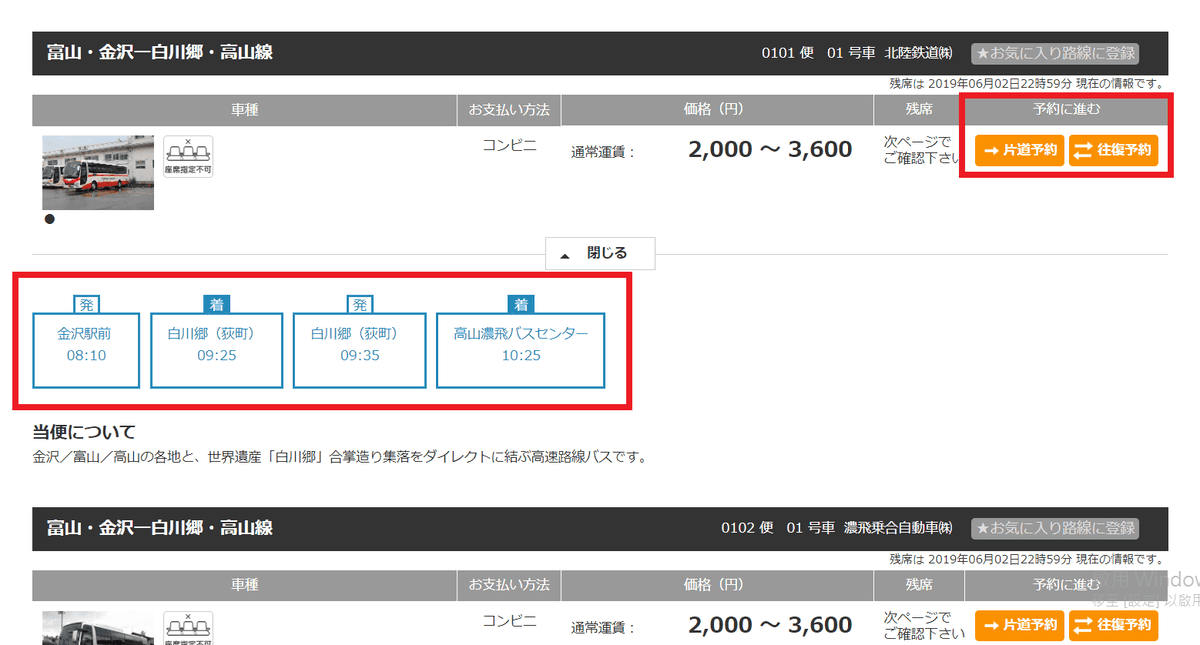The height and width of the screenshot is (645, 1200).
Task: Register route 0101 with お気に入り路線に登録
Action: click(1054, 53)
